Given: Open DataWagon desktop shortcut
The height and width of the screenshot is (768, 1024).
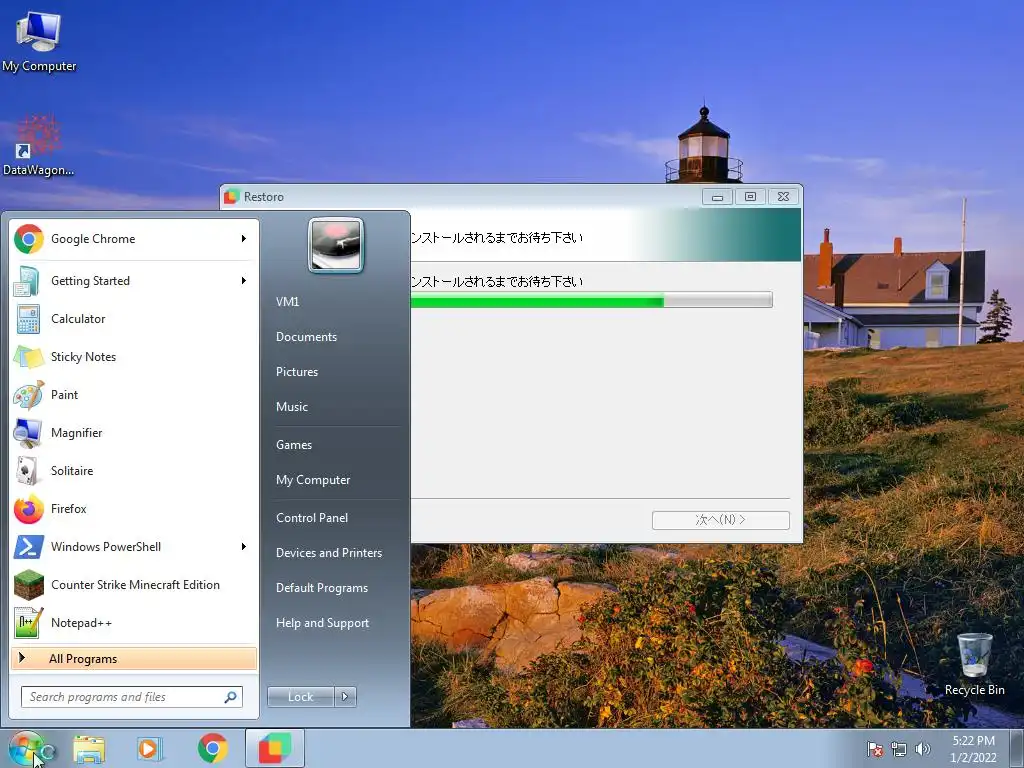Looking at the screenshot, I should click(x=38, y=147).
